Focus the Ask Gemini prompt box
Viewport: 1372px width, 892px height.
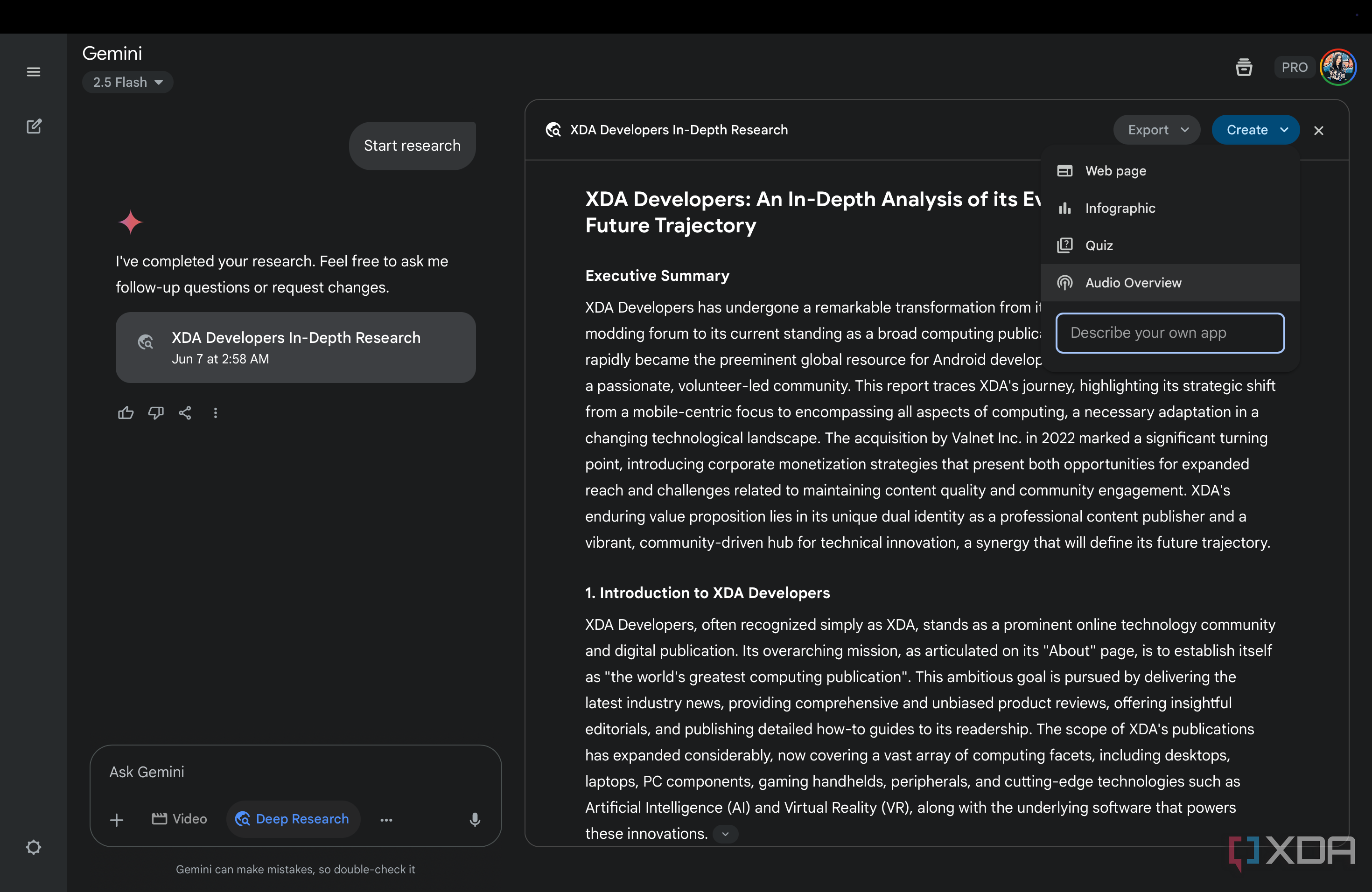pyautogui.click(x=295, y=772)
